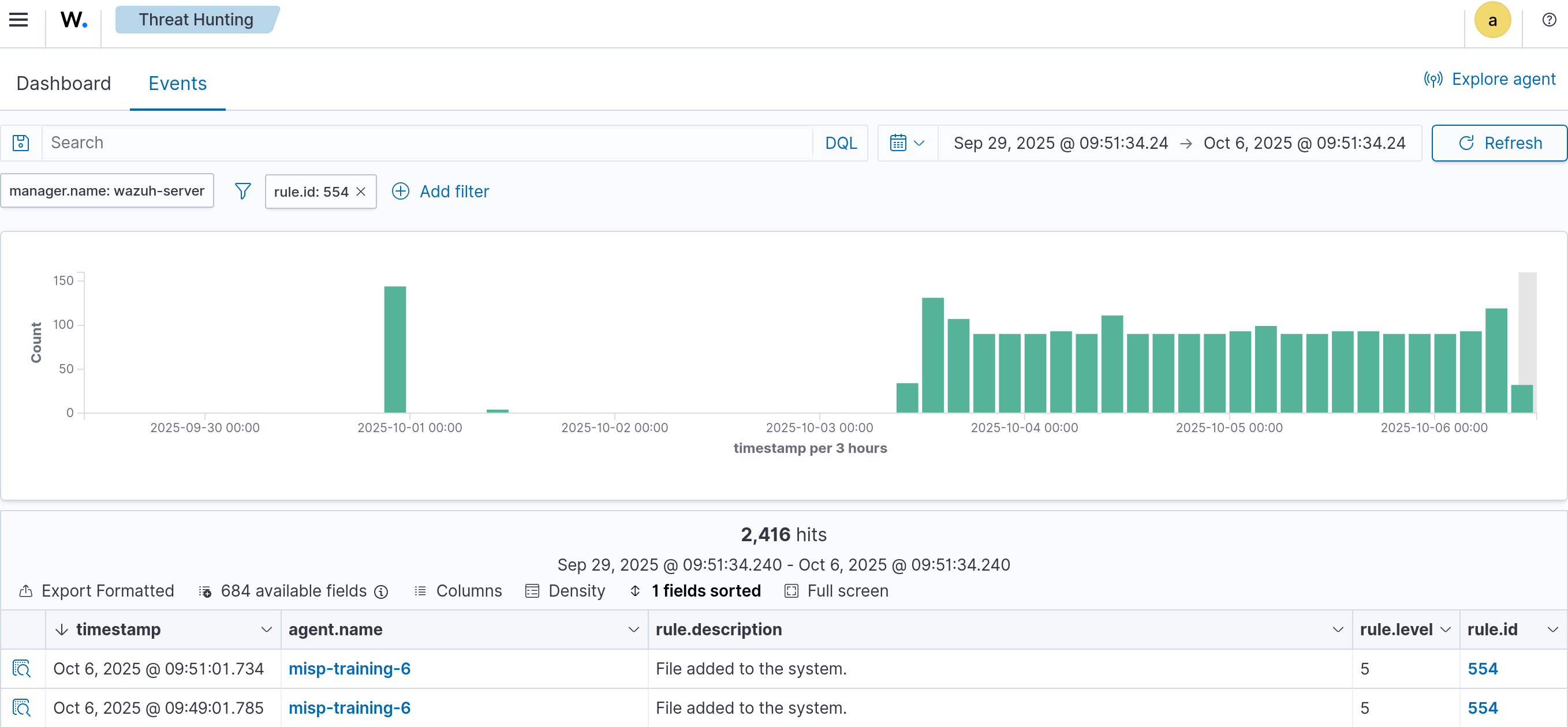Switch to the Dashboard tab
1568x727 pixels.
(64, 83)
